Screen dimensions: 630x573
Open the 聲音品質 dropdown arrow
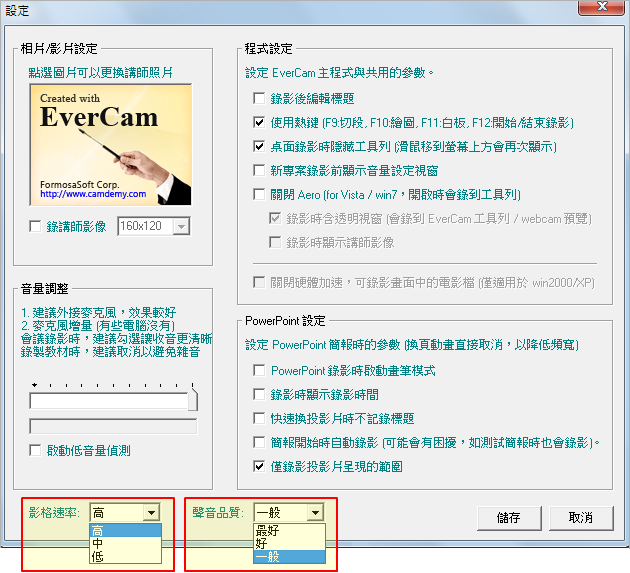(x=315, y=513)
